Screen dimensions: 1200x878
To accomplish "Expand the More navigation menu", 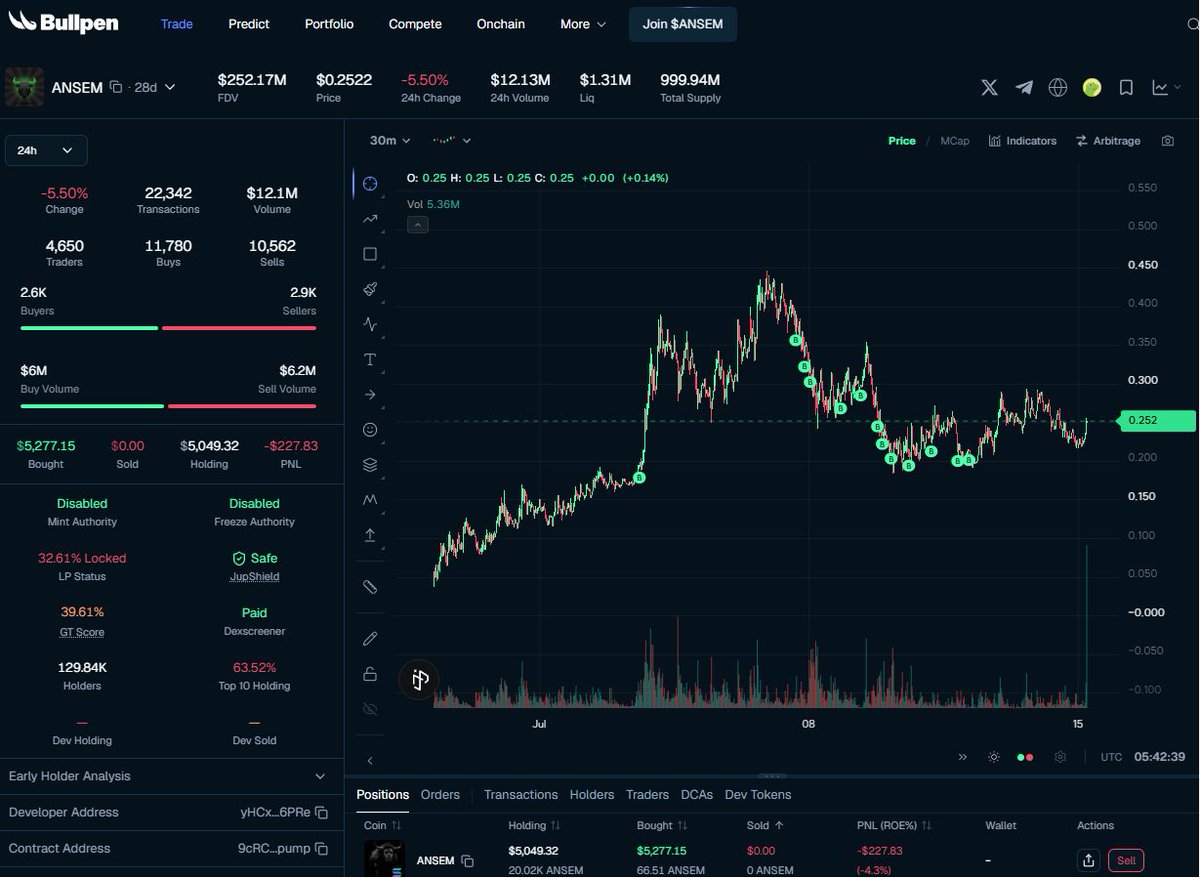I will [583, 24].
